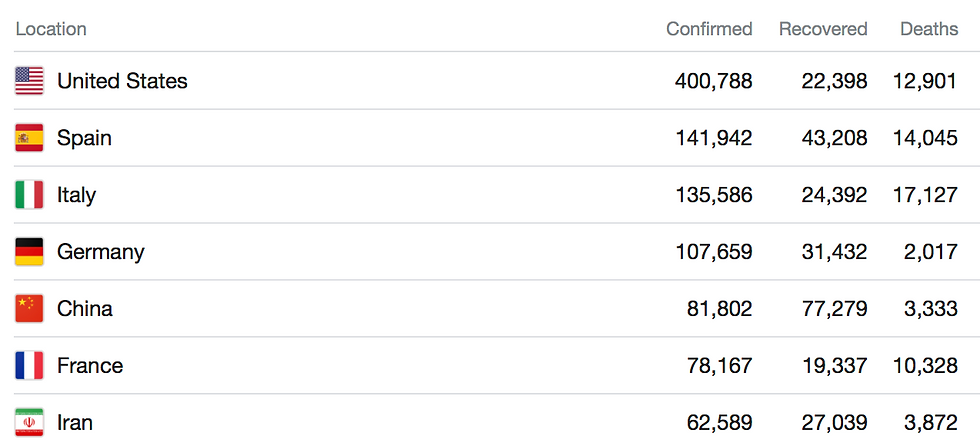Viewport: 980px width, 446px height.
Task: Select the Germany country name
Action: pos(100,252)
